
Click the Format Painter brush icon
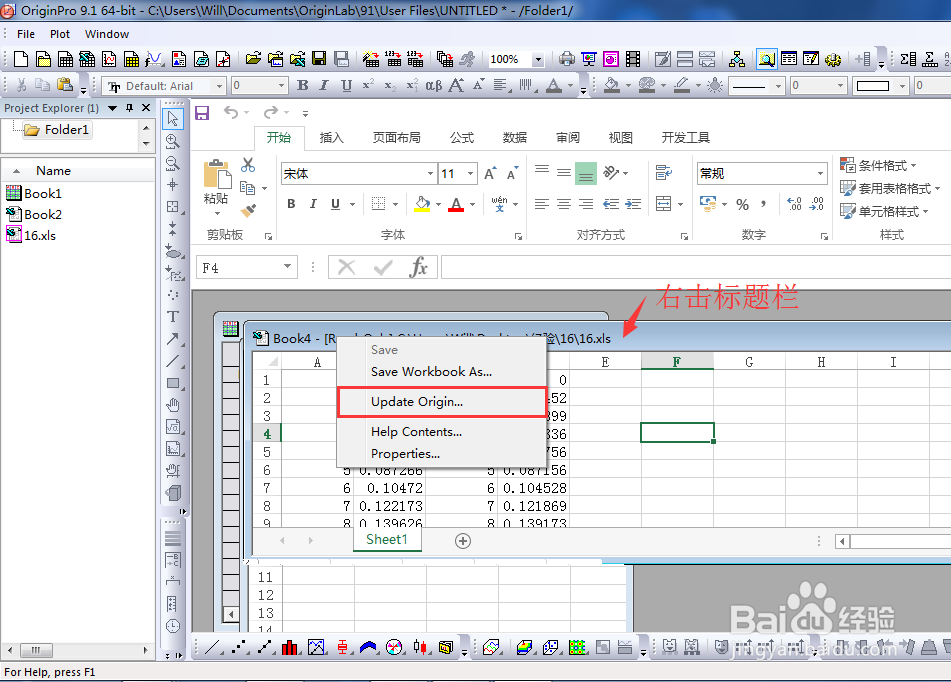(248, 211)
